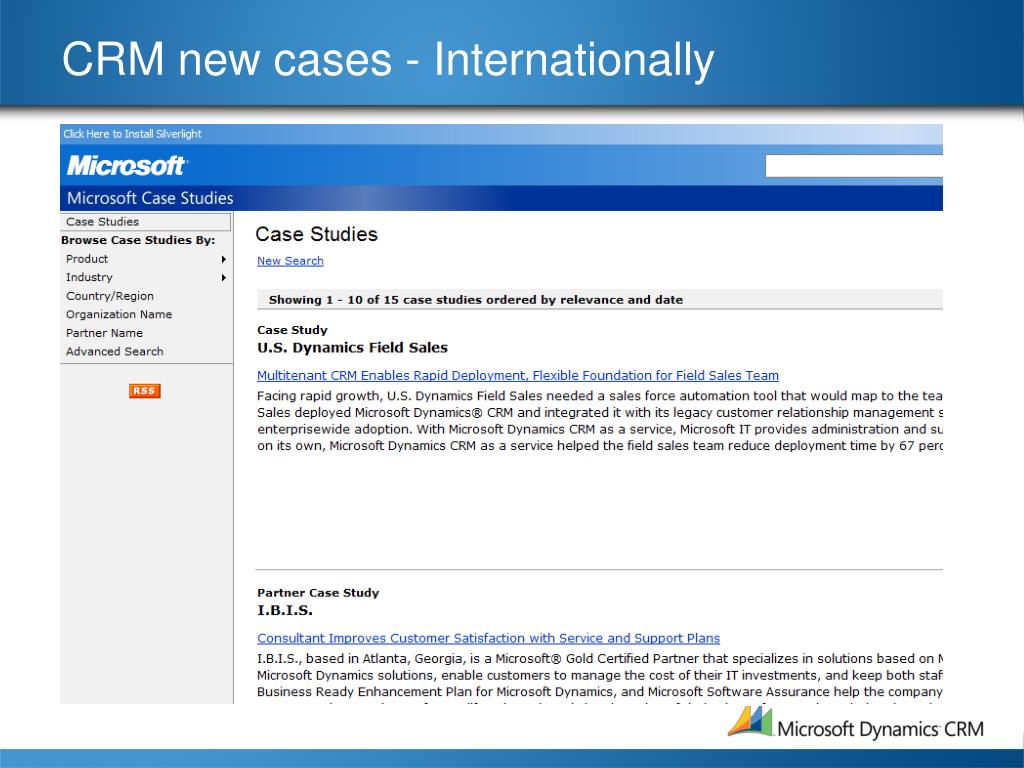
Task: Click the 'I.B.I.S.' organization heading
Action: (x=285, y=611)
